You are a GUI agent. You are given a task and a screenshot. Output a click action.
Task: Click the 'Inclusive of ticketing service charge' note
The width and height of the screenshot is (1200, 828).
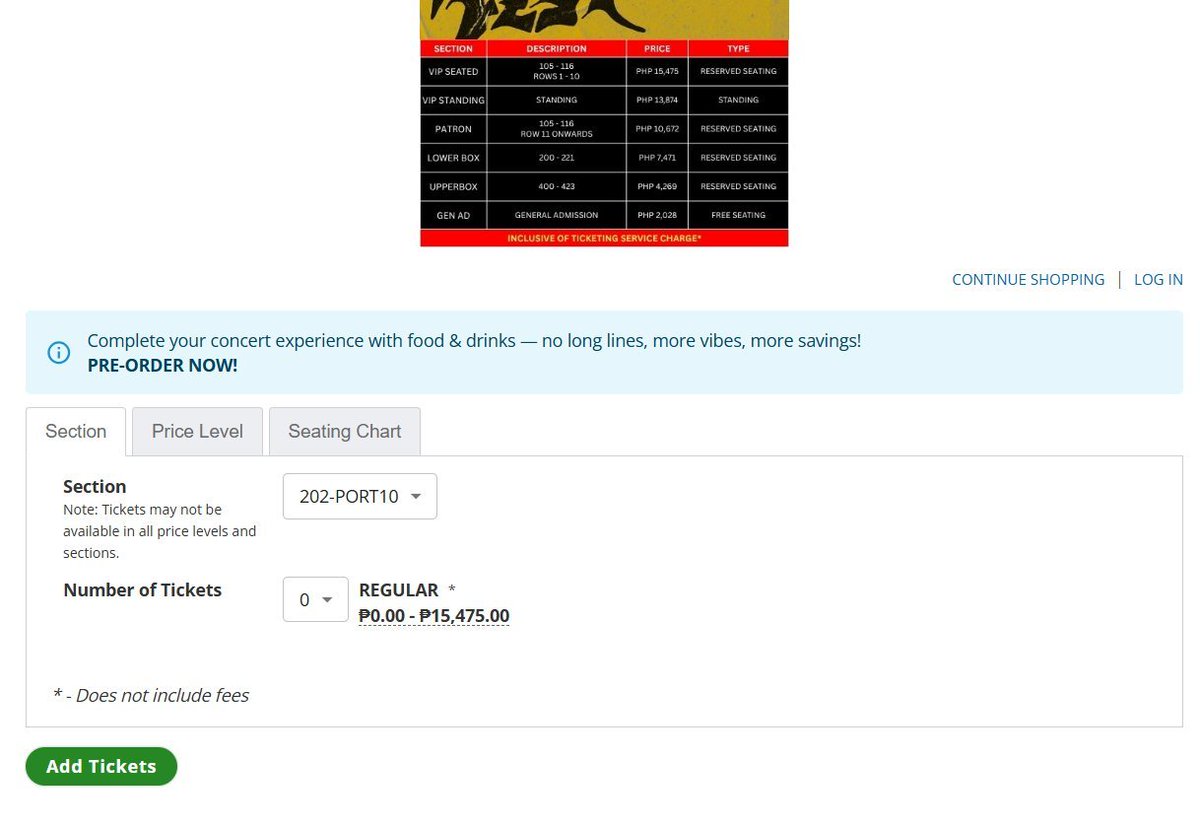pos(604,238)
